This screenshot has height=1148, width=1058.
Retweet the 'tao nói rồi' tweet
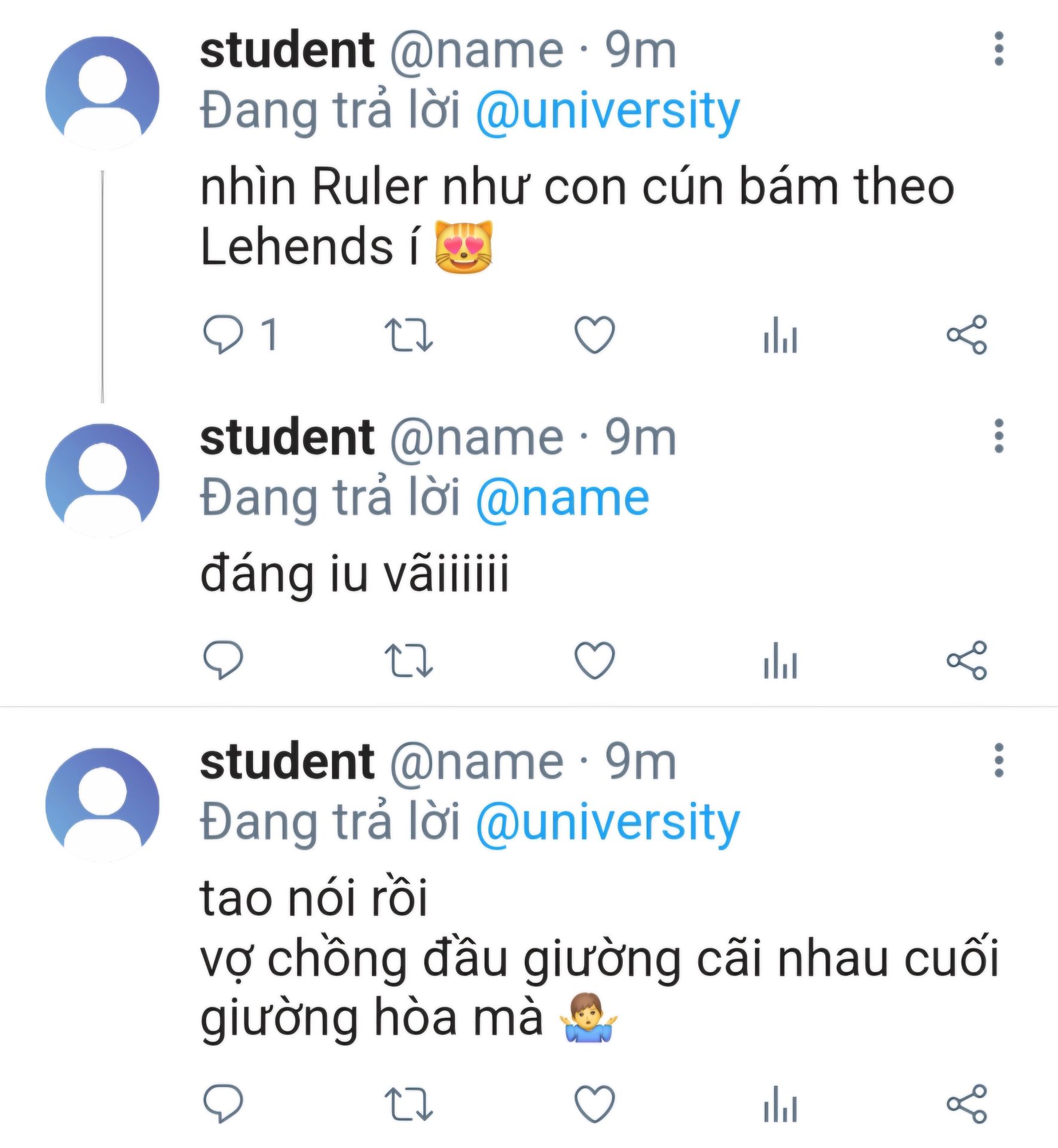point(408,1103)
